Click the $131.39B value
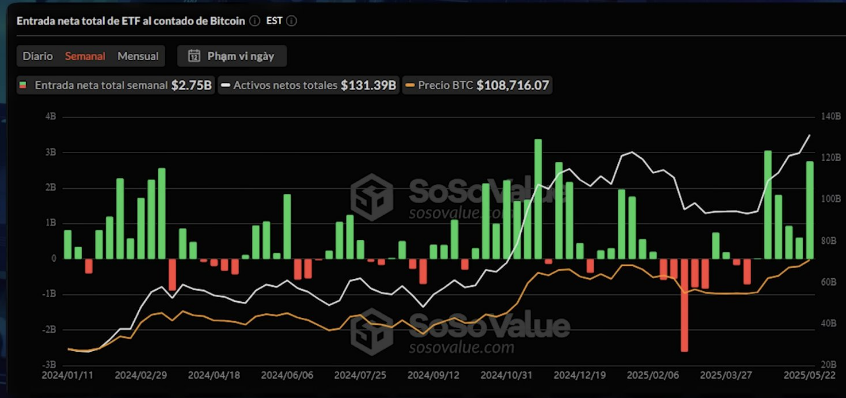The width and height of the screenshot is (846, 398). click(x=369, y=85)
